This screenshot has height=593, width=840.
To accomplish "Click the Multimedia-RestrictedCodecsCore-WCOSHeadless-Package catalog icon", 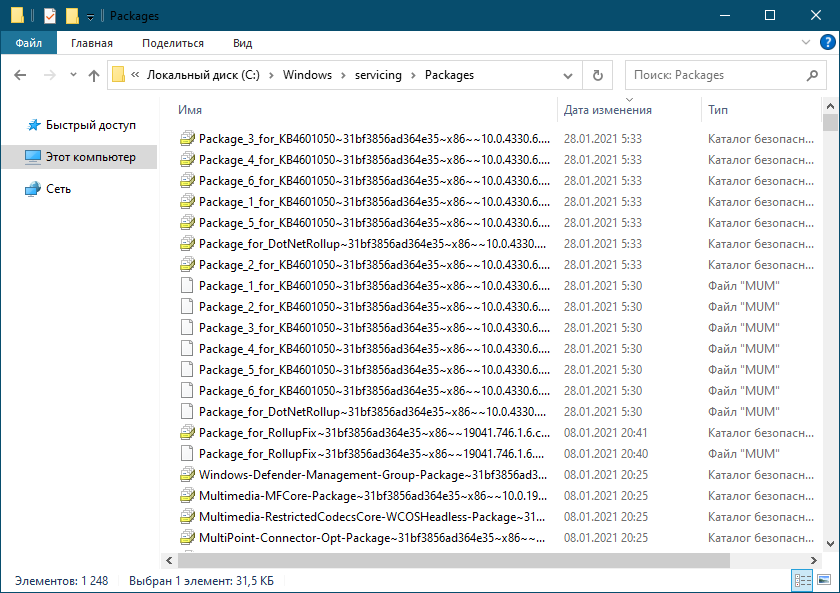I will pos(187,517).
